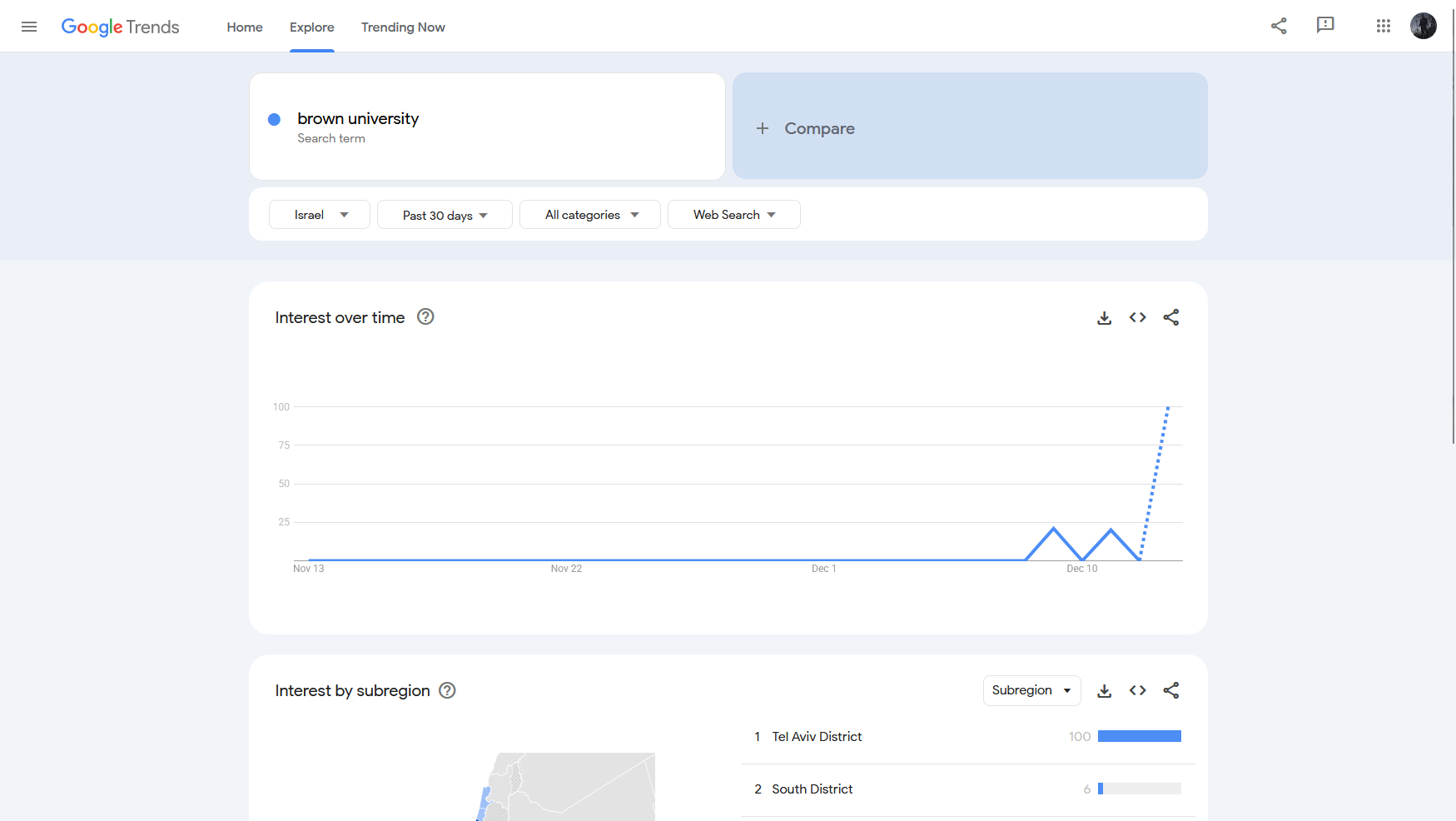The image size is (1456, 821).
Task: Share this Trends page from header
Action: [x=1279, y=27]
